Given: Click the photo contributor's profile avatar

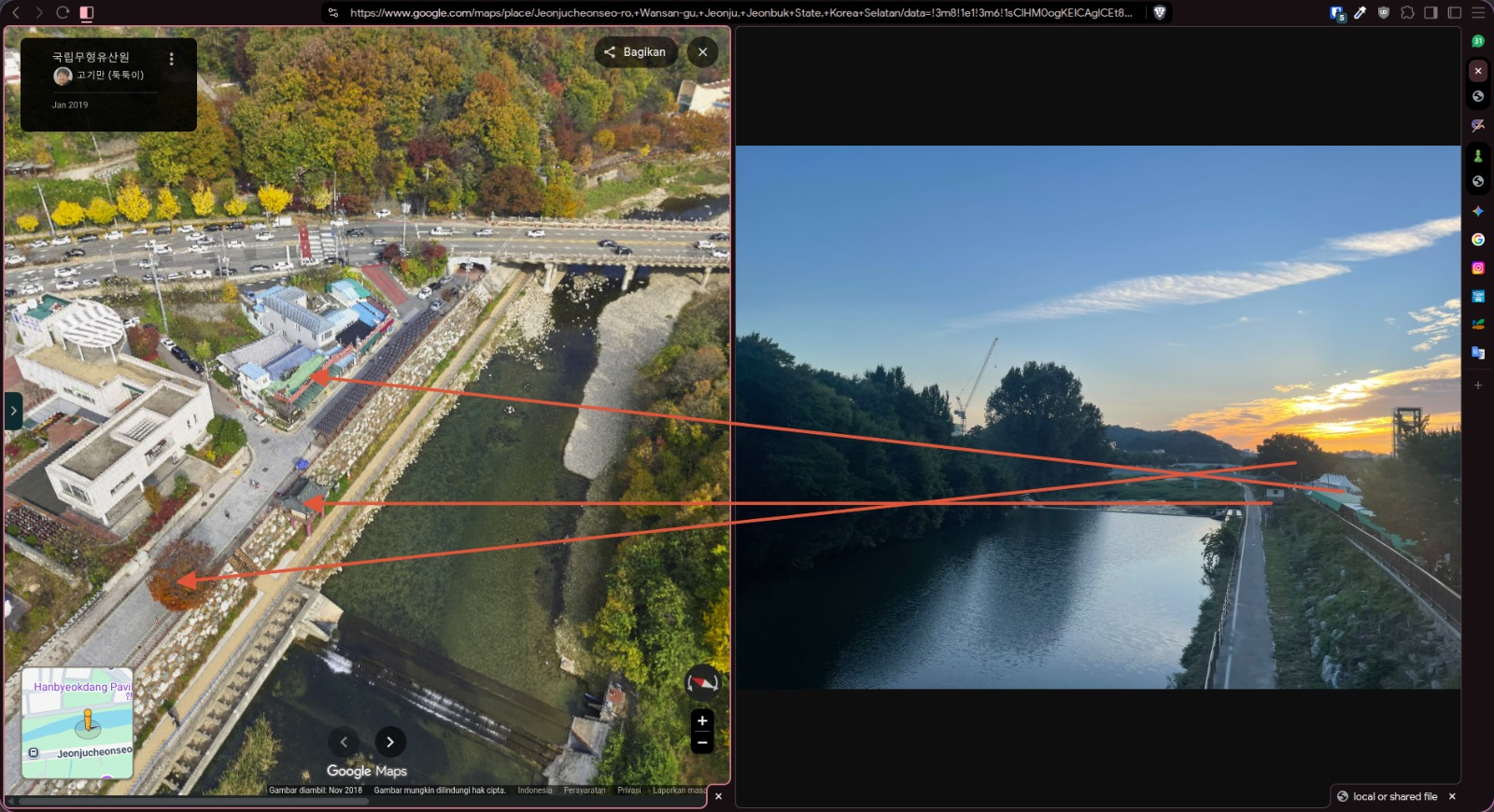Looking at the screenshot, I should 63,76.
